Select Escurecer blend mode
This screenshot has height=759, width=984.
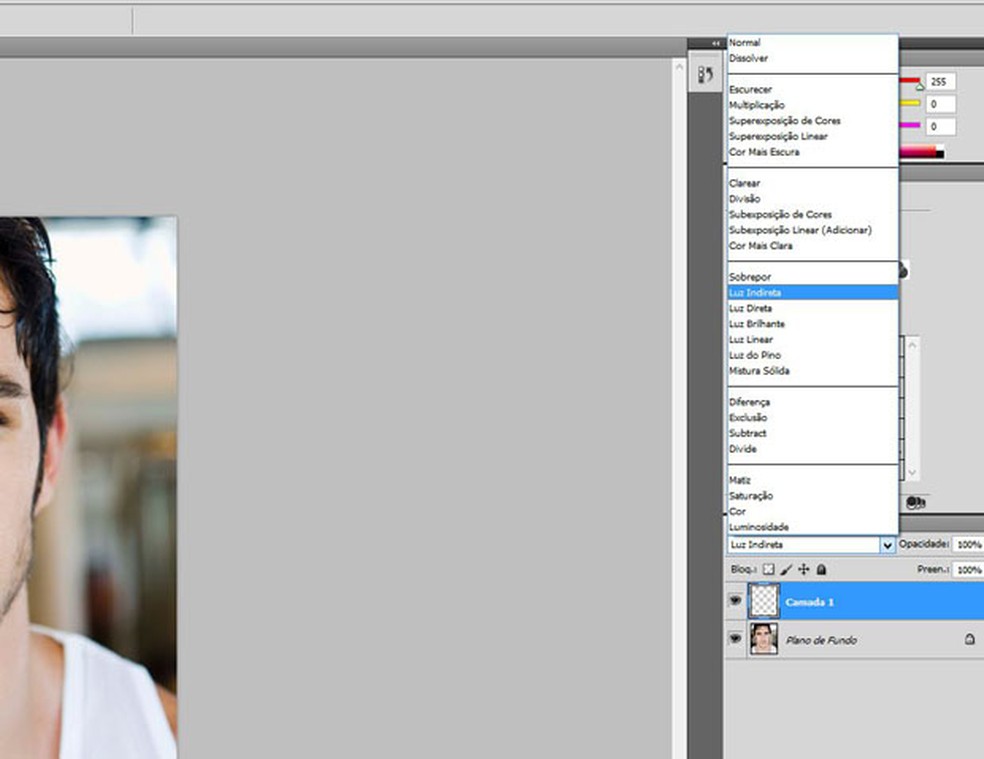pos(813,89)
